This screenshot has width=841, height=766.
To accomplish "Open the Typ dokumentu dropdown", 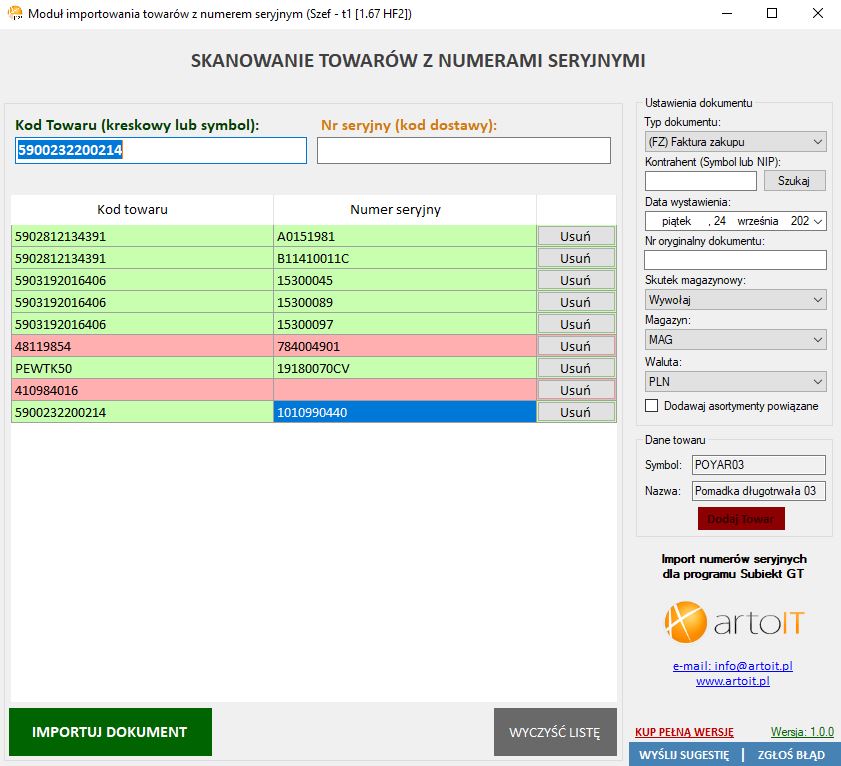I will click(x=735, y=142).
